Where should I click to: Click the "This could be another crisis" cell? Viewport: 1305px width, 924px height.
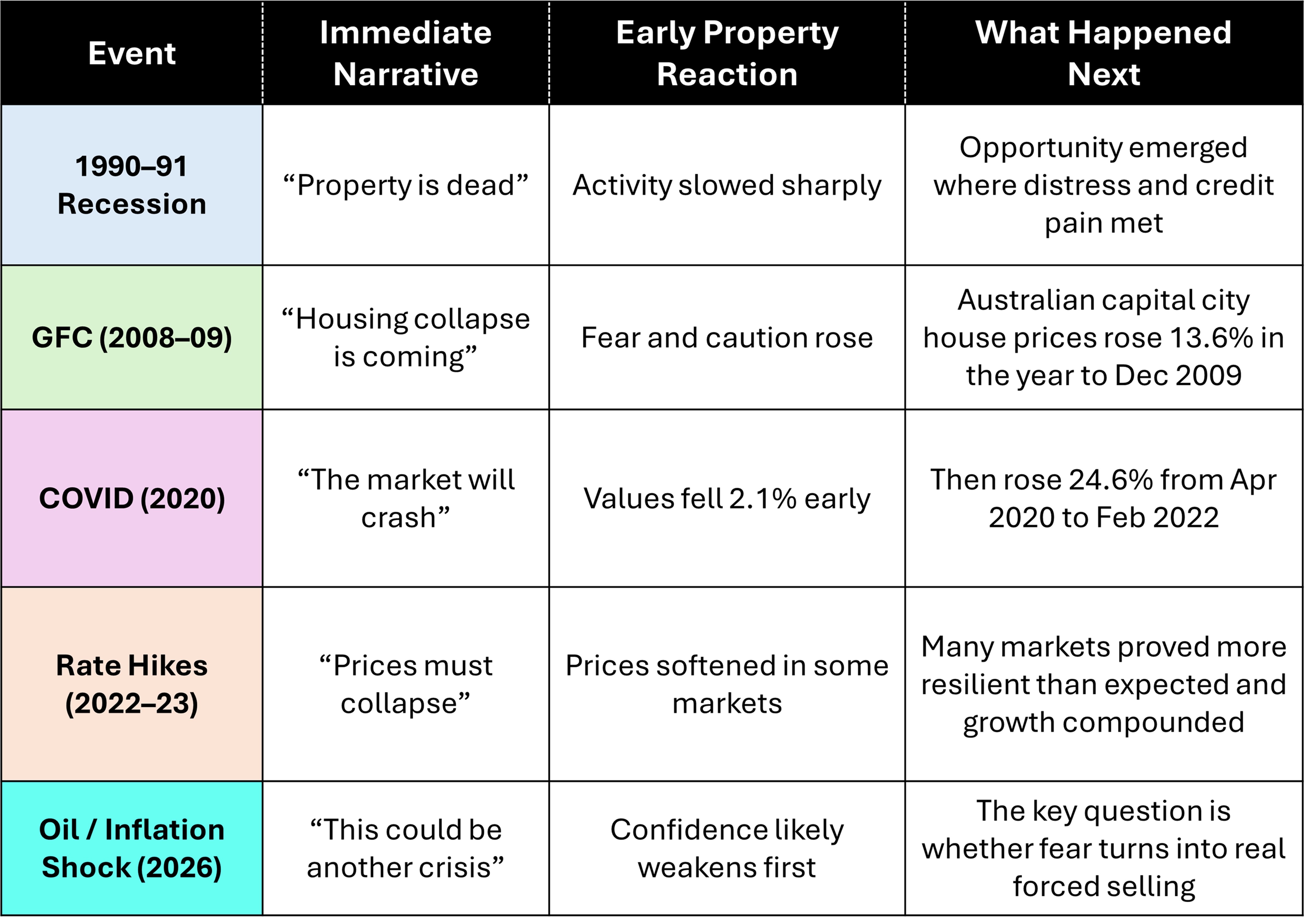point(405,848)
